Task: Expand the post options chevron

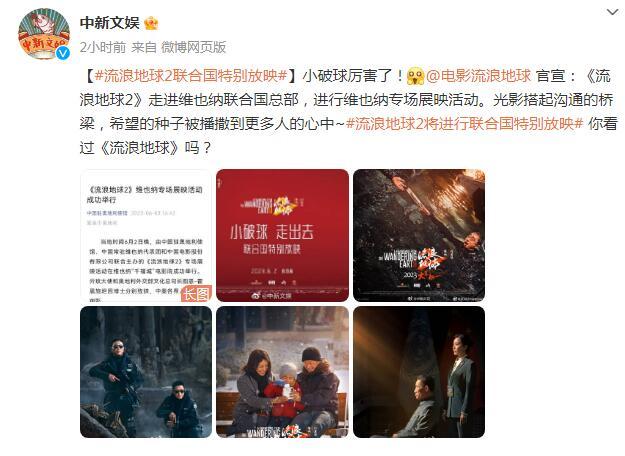Action: pyautogui.click(x=612, y=12)
